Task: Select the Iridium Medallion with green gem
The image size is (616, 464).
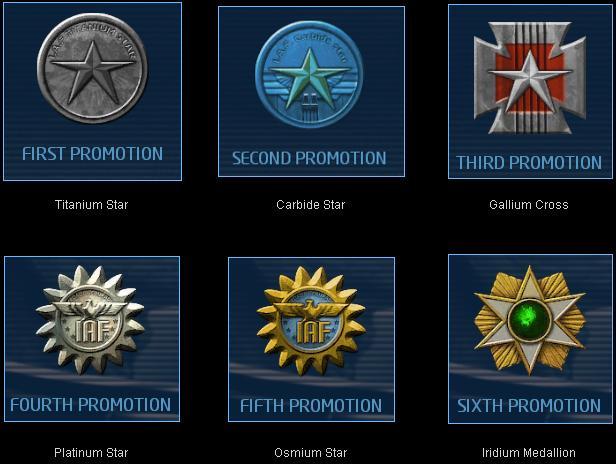Action: pos(530,320)
